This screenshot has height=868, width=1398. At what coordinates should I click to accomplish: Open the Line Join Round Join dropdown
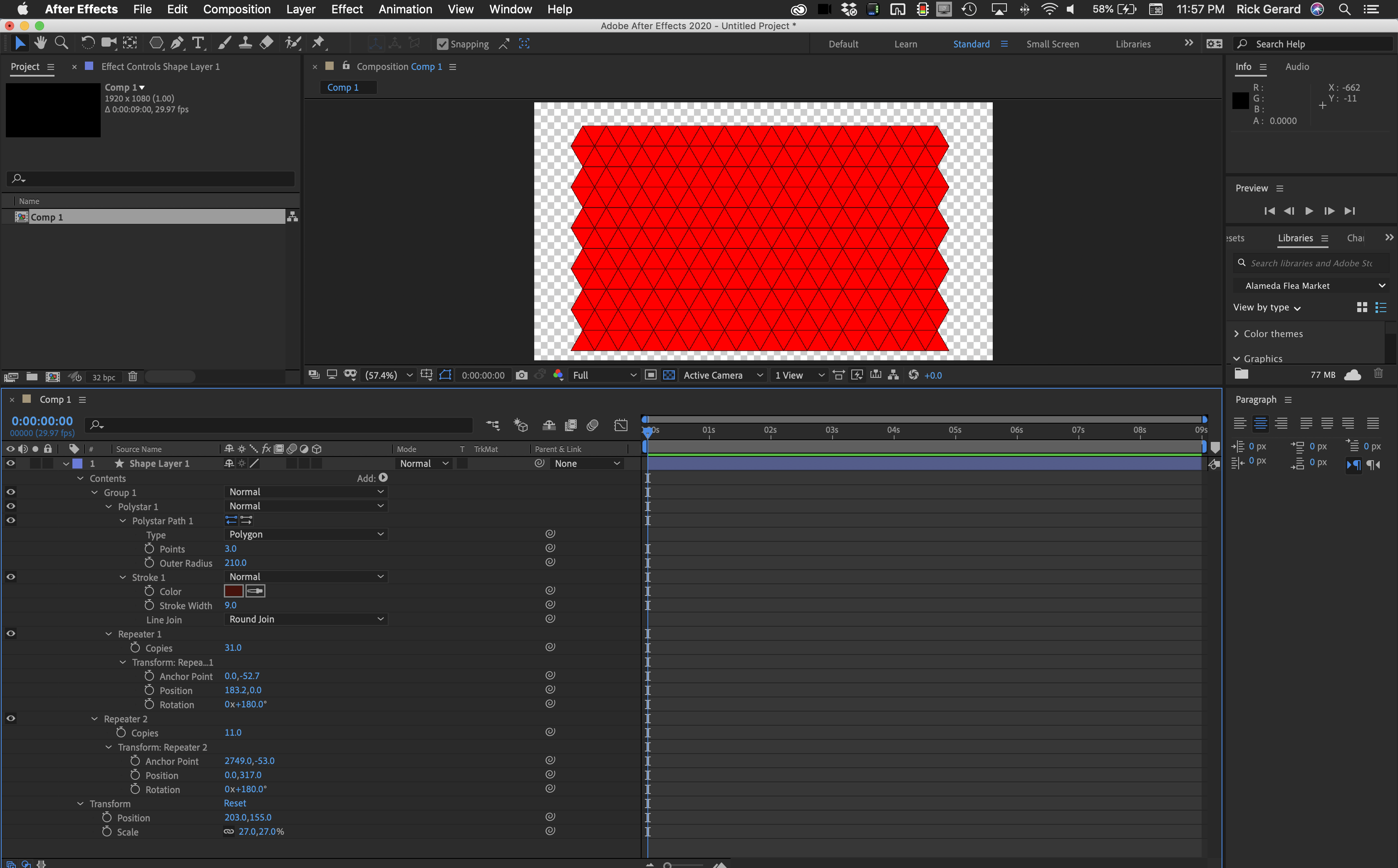(306, 619)
